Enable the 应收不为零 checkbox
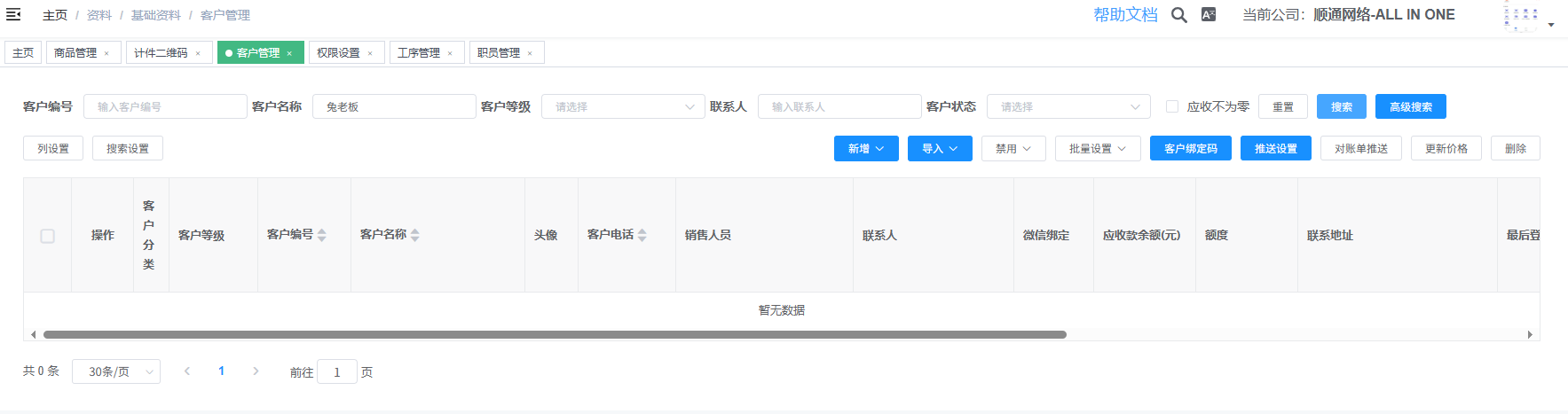Viewport: 1568px width, 414px height. click(1172, 106)
